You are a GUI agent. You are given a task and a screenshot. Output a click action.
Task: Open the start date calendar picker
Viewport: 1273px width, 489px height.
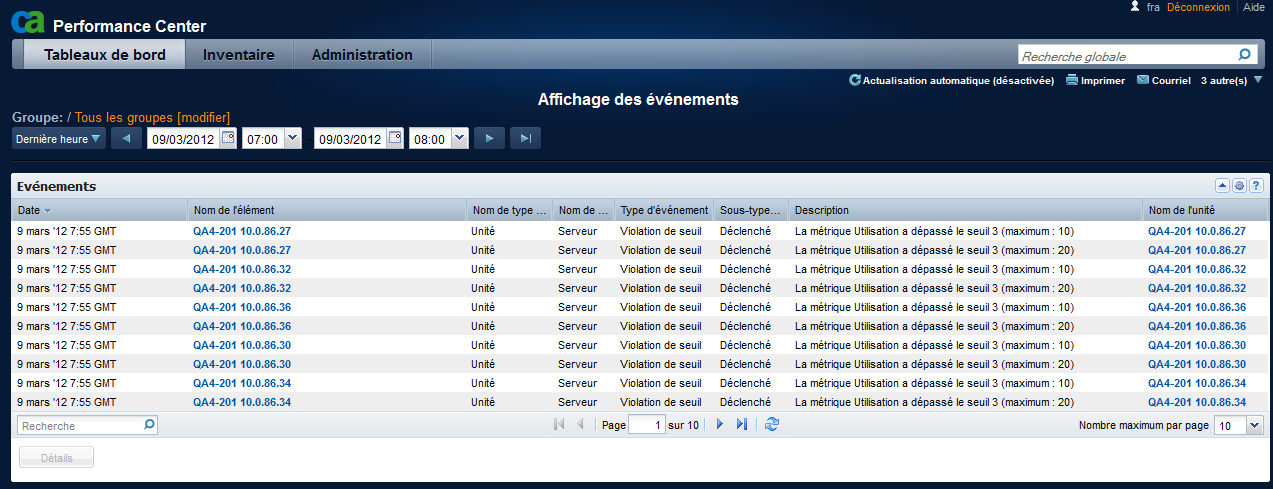tap(228, 138)
